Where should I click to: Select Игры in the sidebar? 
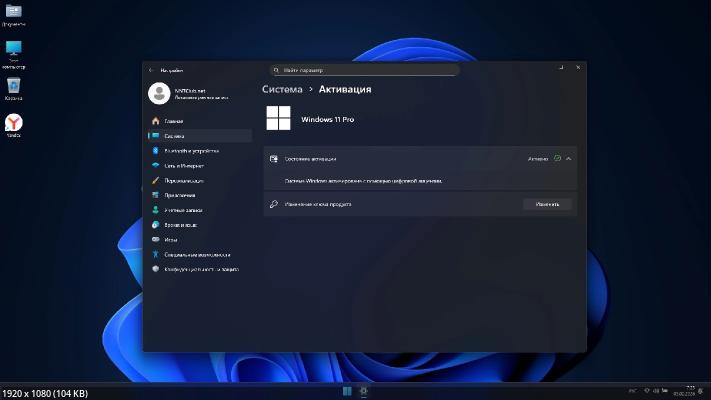[x=171, y=240]
